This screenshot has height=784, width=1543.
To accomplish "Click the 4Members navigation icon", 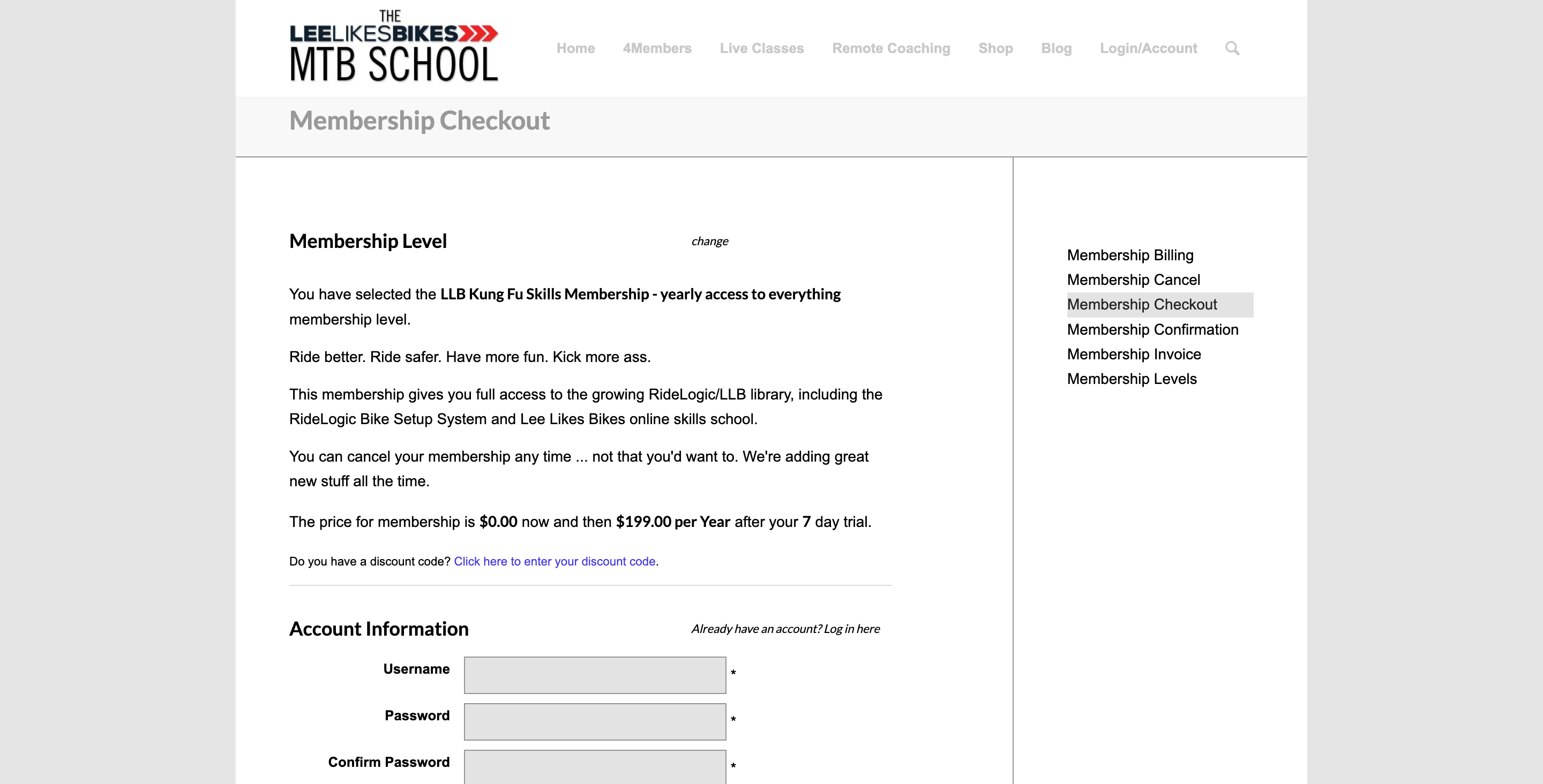I will click(x=657, y=48).
